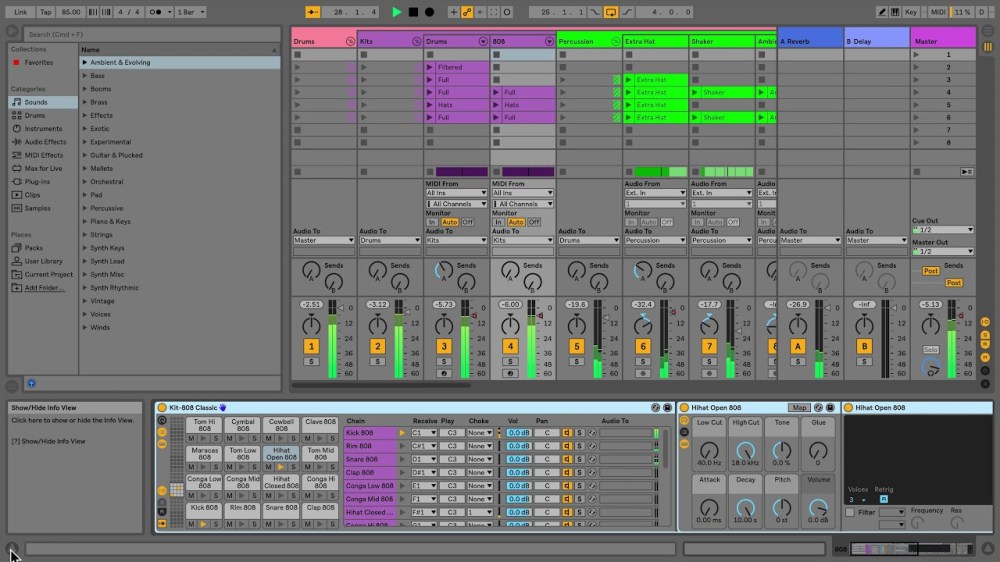Click the Map button on Hihat Open 808
This screenshot has height=562, width=1000.
pos(799,408)
